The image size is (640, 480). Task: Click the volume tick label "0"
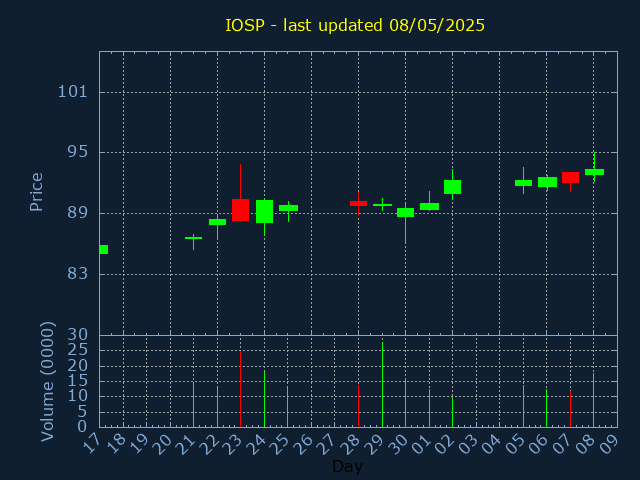pyautogui.click(x=82, y=427)
